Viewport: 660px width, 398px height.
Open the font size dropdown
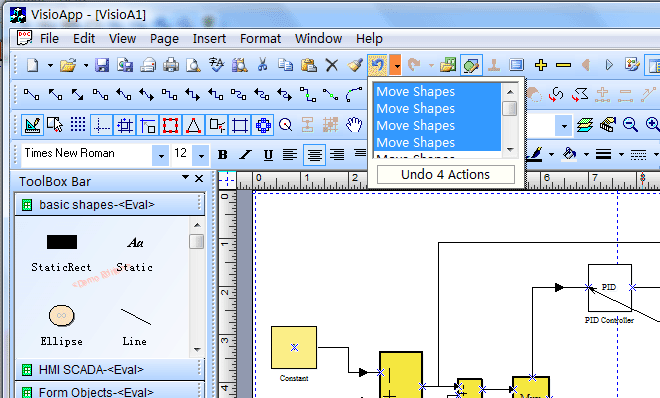(201, 156)
